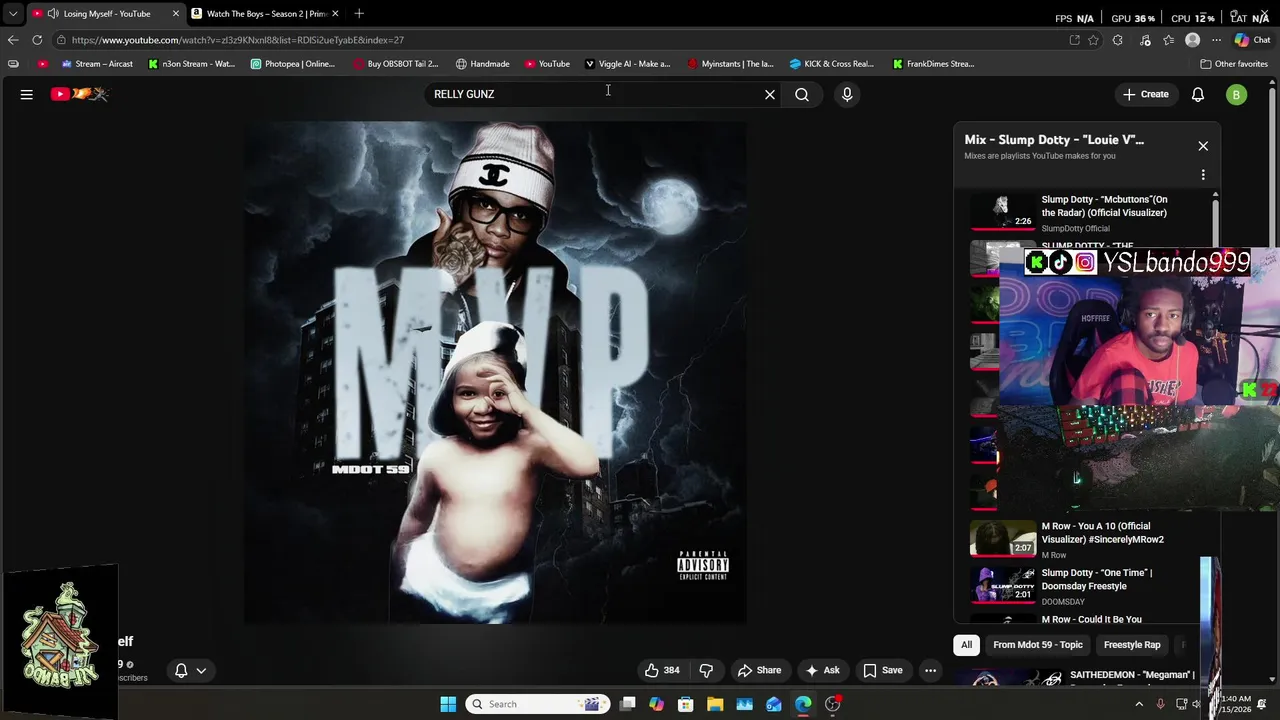Open the Buy OBSBOT Tail 2 bookmark

396,64
